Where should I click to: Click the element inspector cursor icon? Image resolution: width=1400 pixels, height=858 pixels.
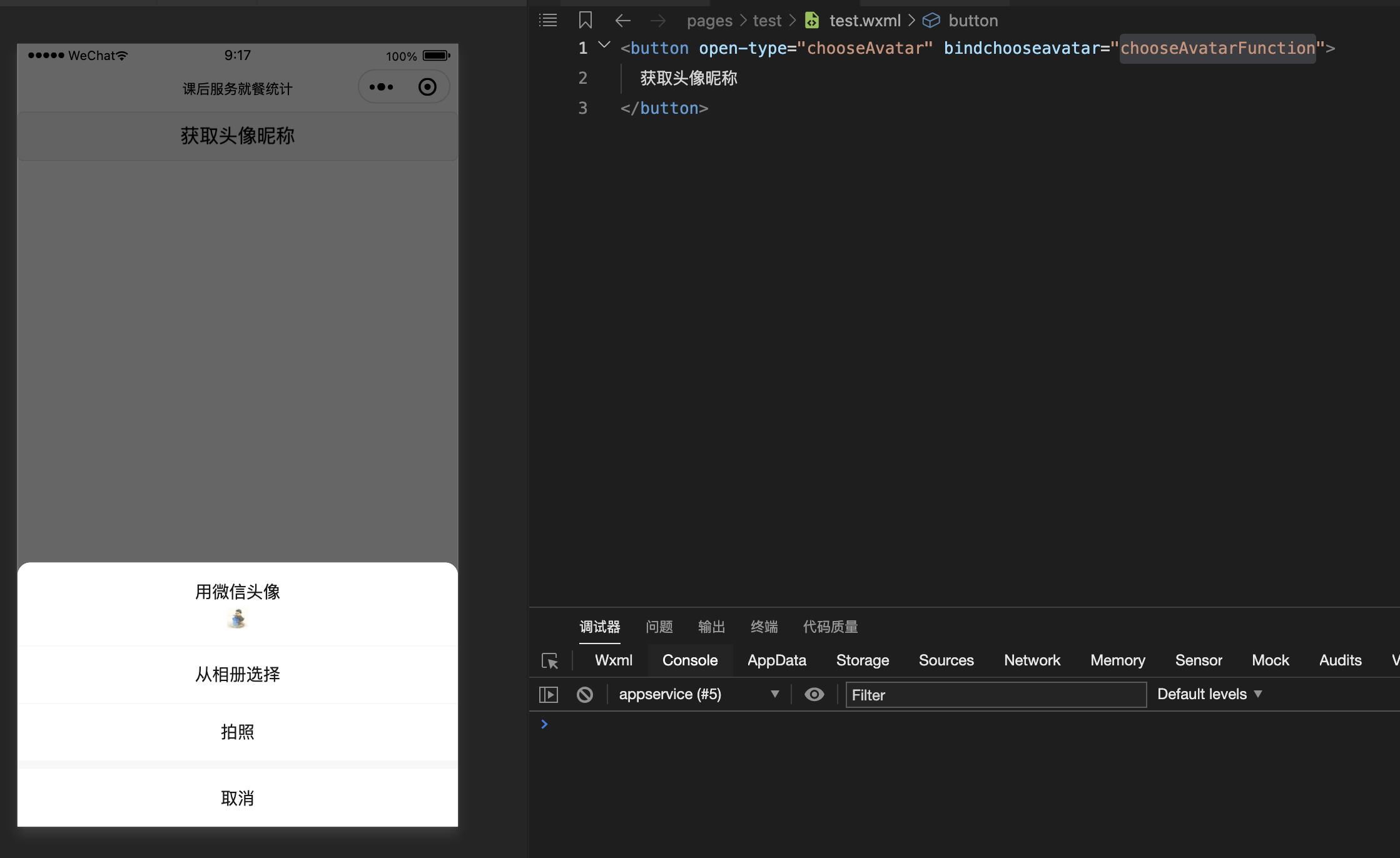550,661
